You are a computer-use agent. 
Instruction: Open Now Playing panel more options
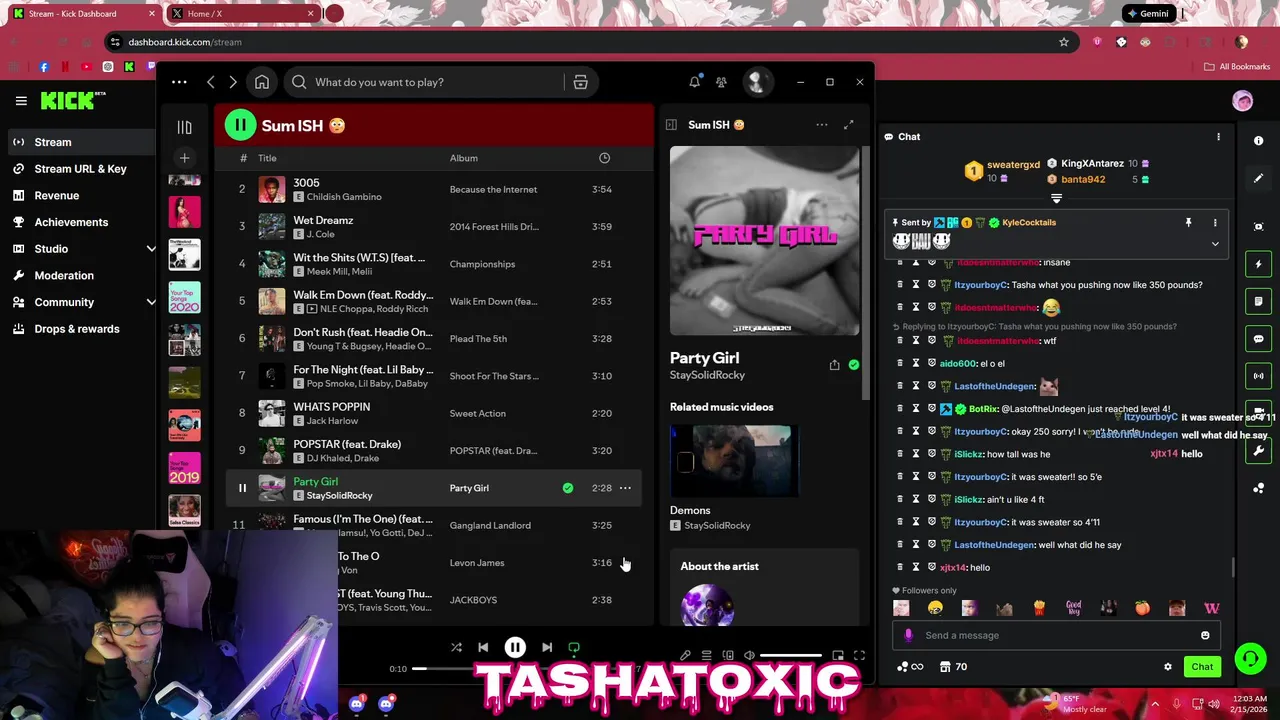click(x=822, y=125)
